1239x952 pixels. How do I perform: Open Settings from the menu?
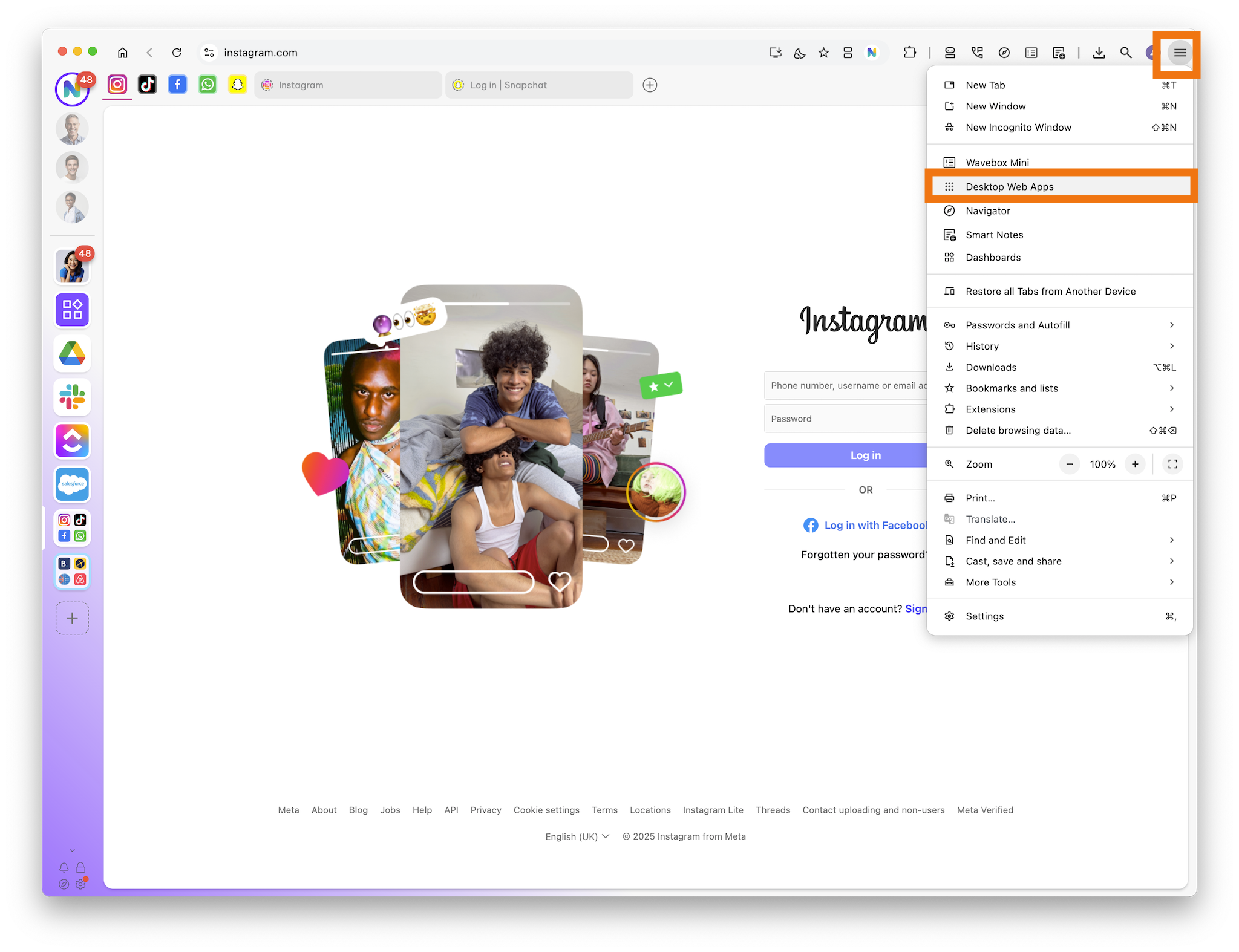point(1060,616)
